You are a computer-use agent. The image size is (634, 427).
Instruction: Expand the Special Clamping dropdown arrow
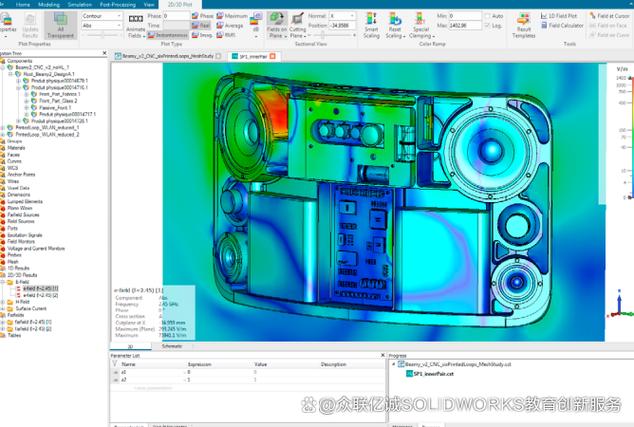(432, 36)
